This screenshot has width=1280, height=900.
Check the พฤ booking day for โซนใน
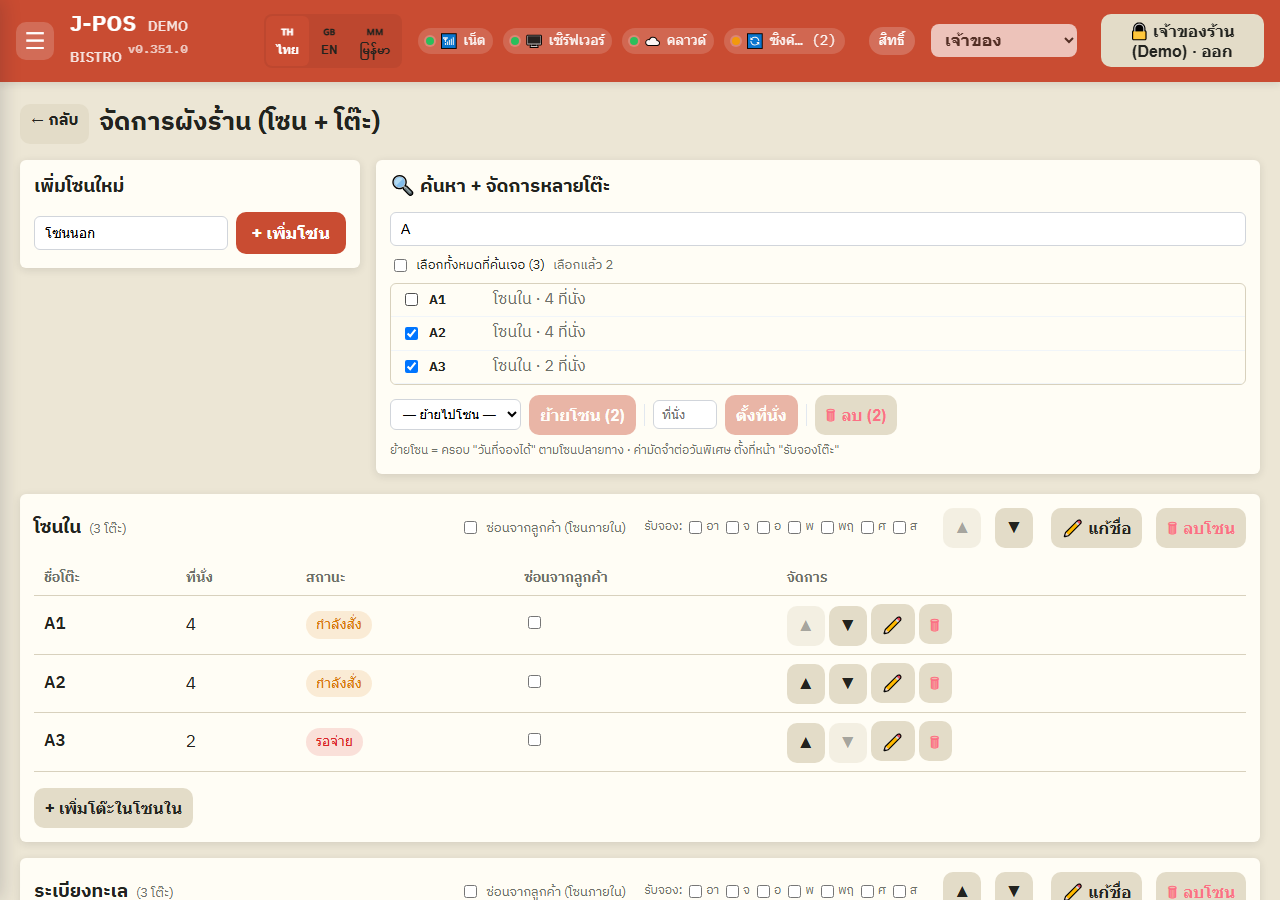(x=828, y=528)
